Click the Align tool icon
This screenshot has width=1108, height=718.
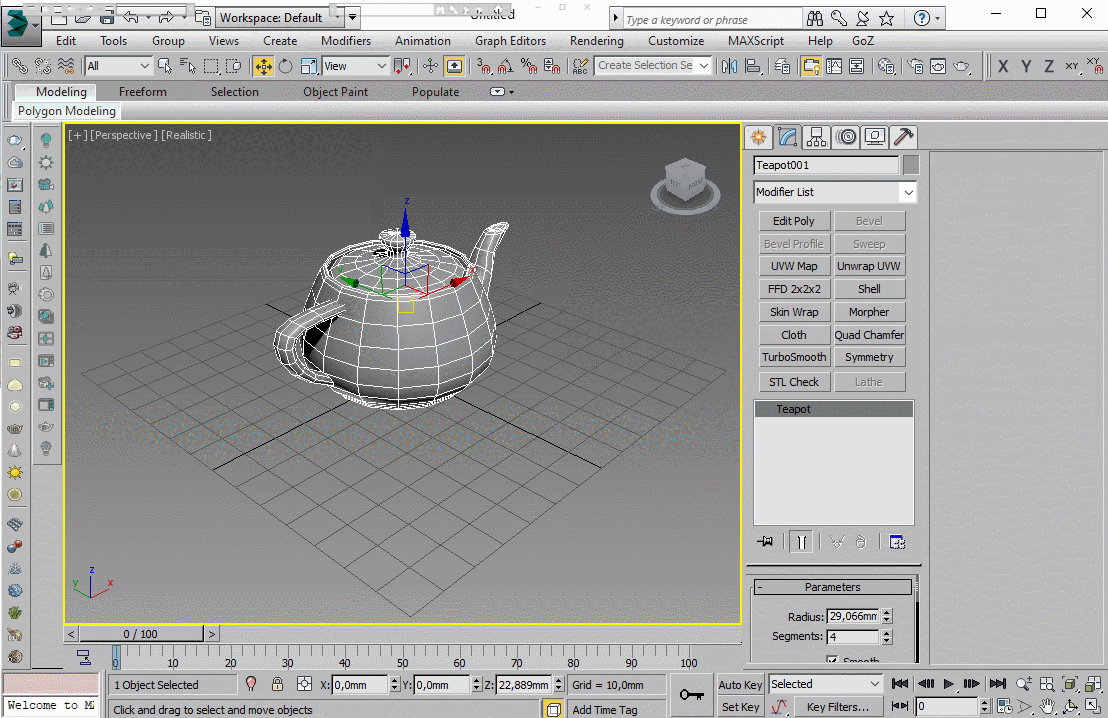[753, 66]
